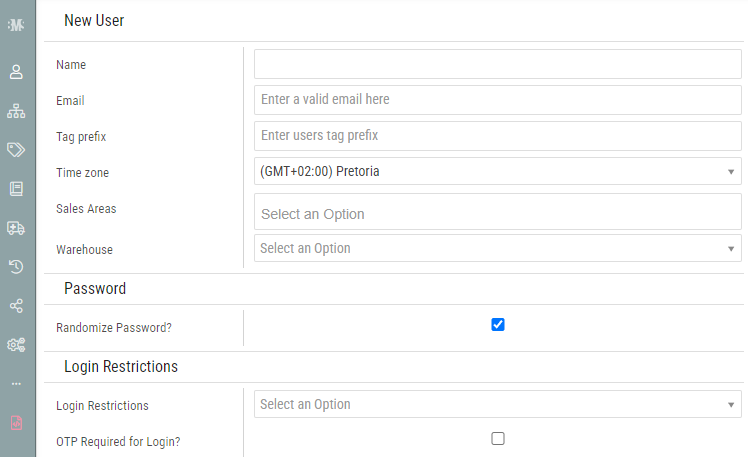
Task: Show more options via ellipsis icon
Action: 16,383
